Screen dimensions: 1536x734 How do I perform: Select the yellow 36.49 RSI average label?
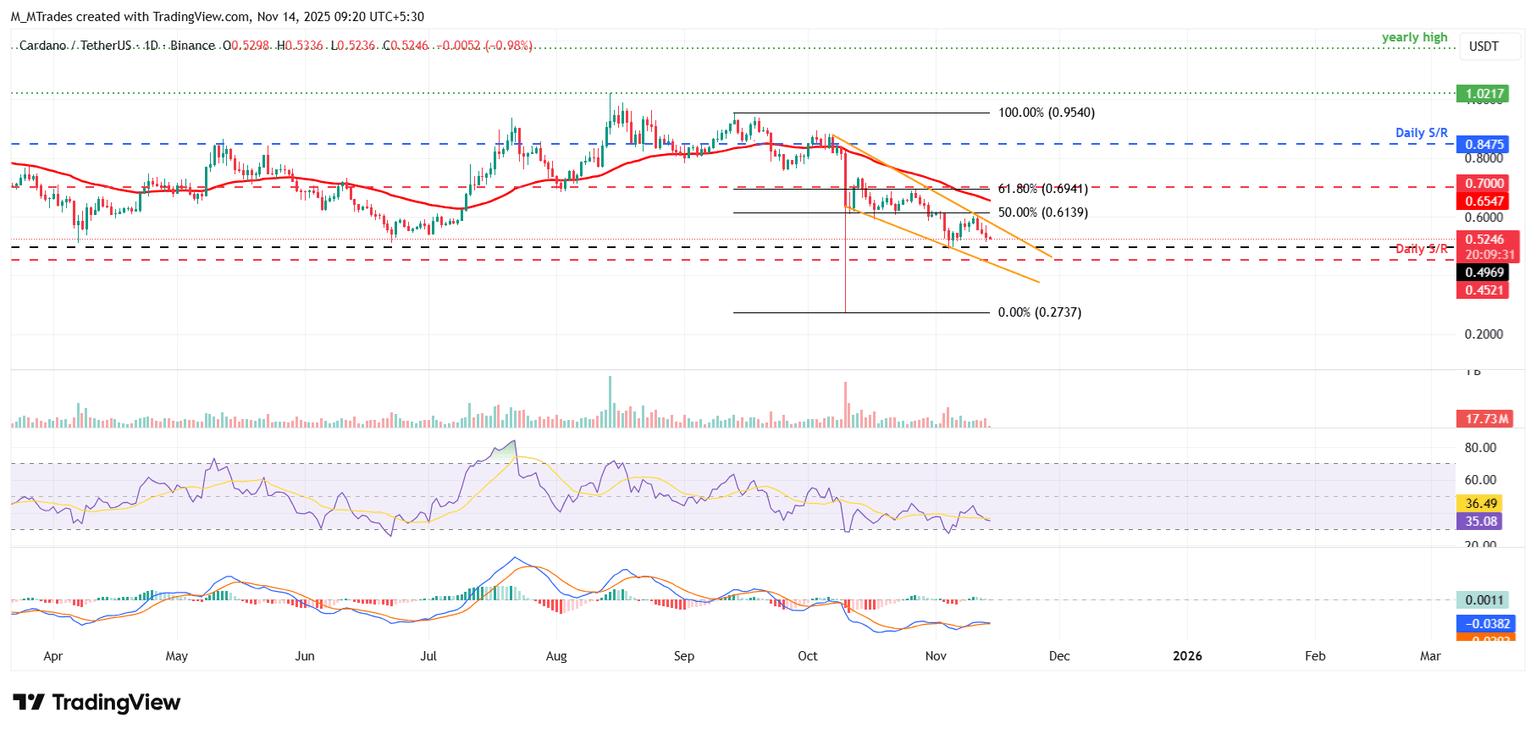tap(1487, 503)
